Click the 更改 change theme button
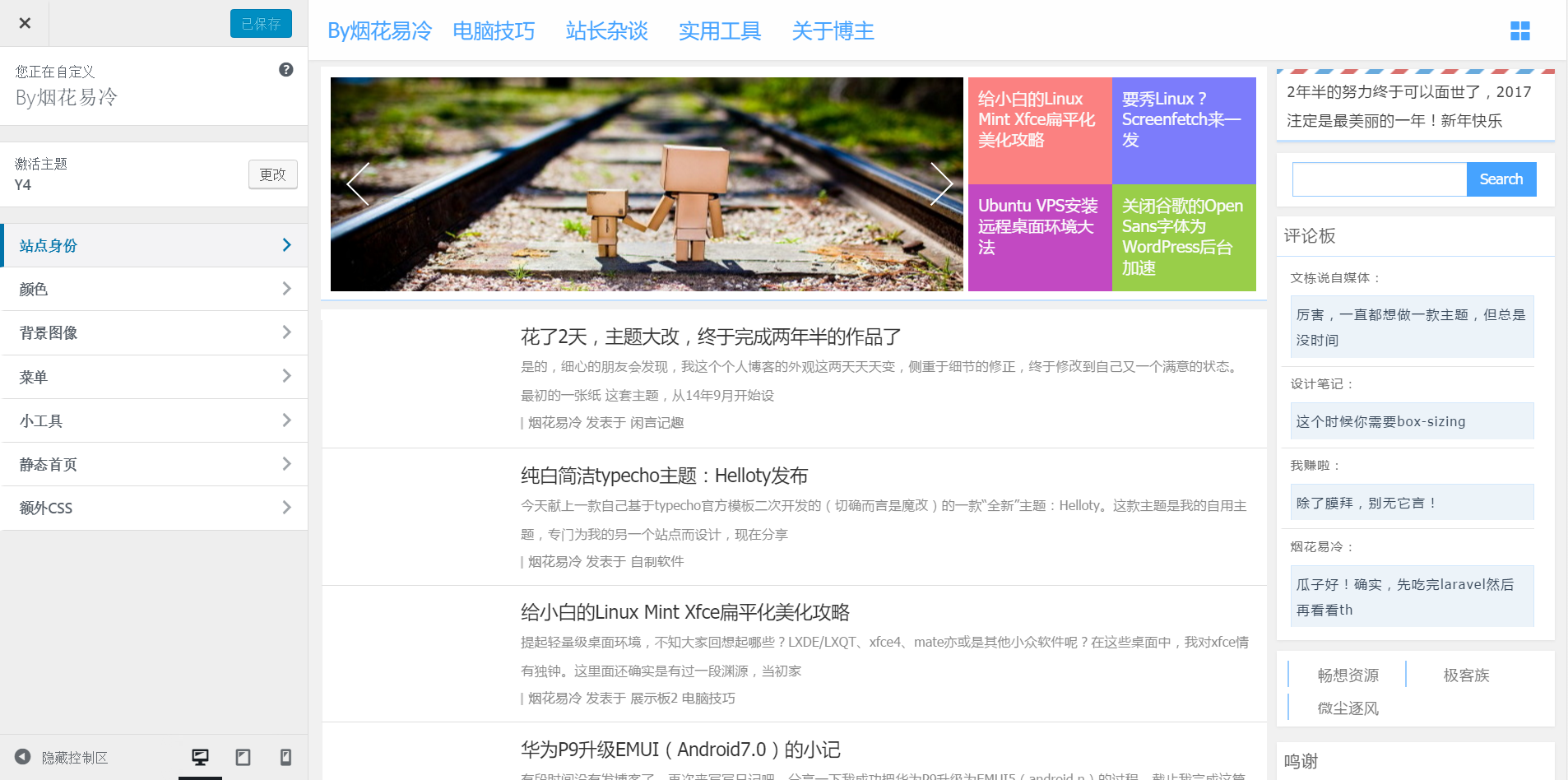Screen dimensions: 1568x780 pyautogui.click(x=273, y=174)
